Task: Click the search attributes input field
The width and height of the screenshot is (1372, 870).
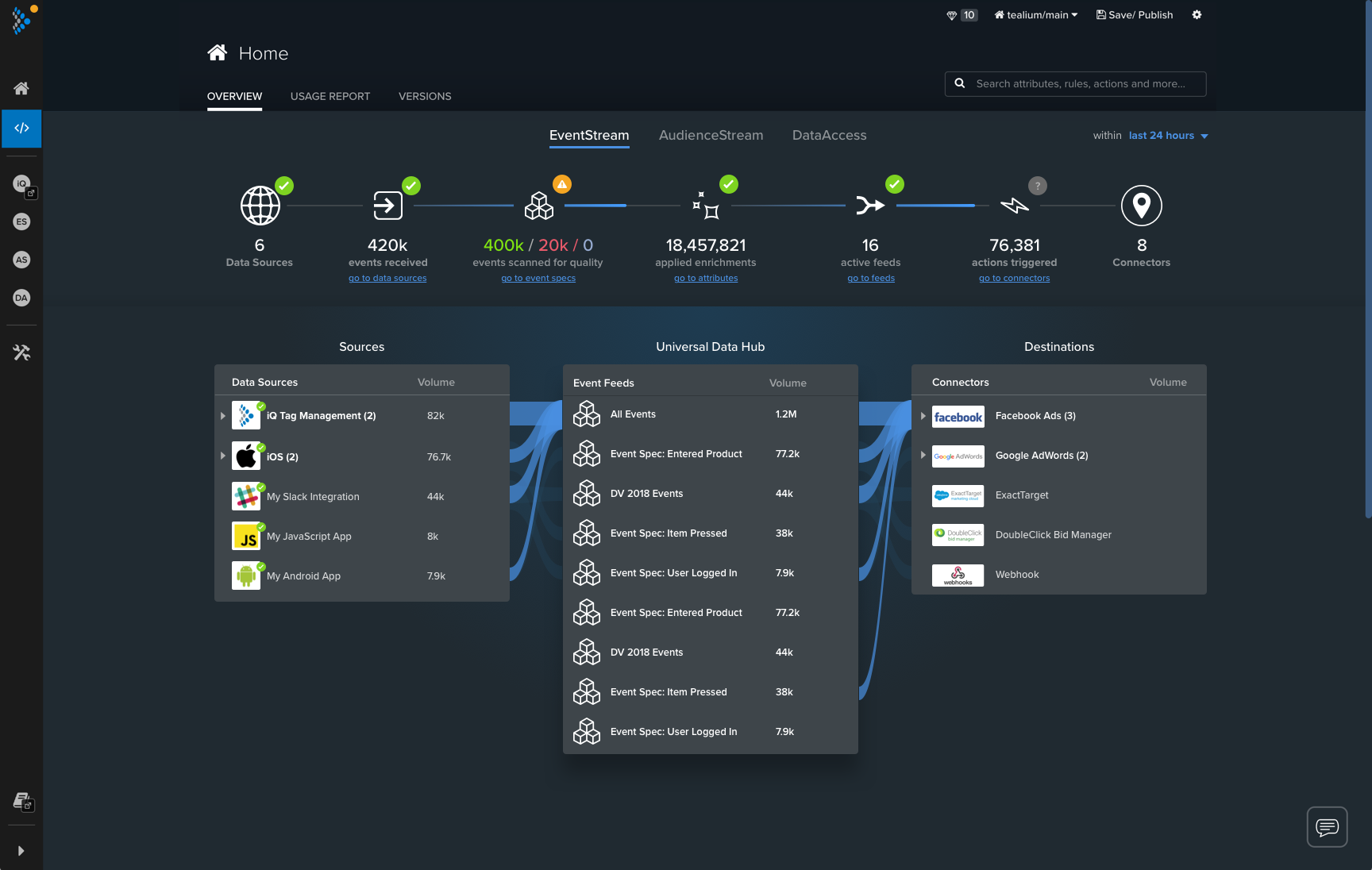Action: click(x=1076, y=84)
